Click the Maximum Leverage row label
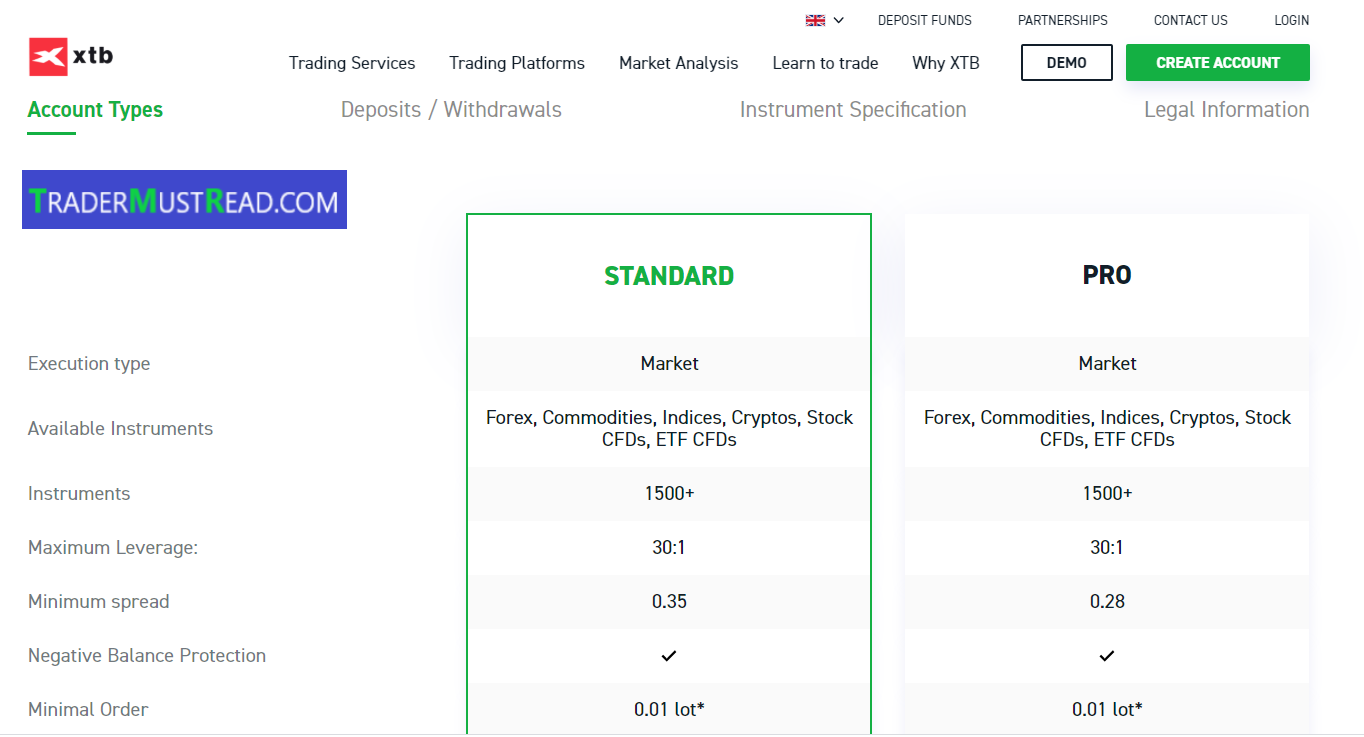1364x737 pixels. click(113, 548)
